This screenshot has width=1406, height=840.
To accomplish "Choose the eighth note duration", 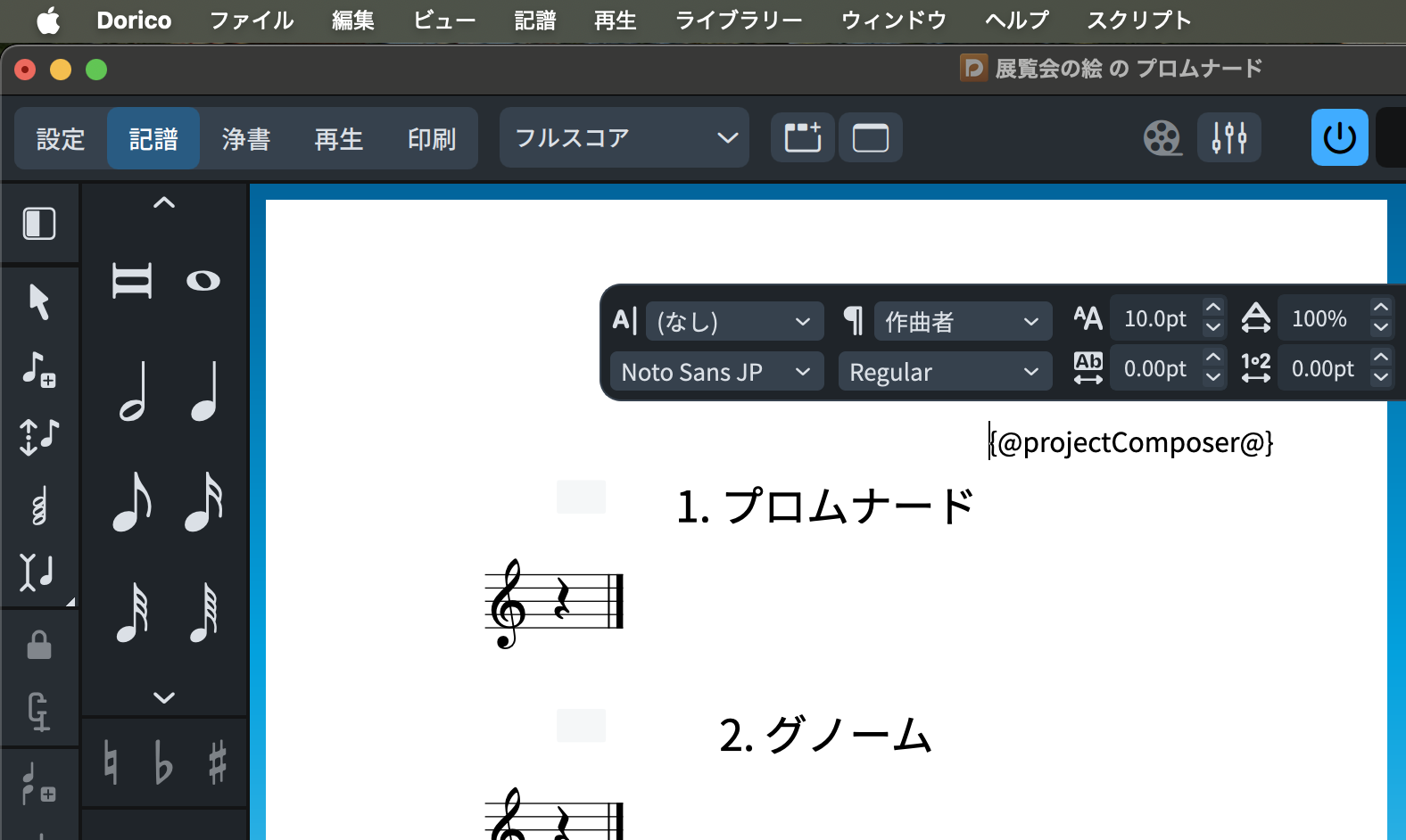I will (133, 501).
